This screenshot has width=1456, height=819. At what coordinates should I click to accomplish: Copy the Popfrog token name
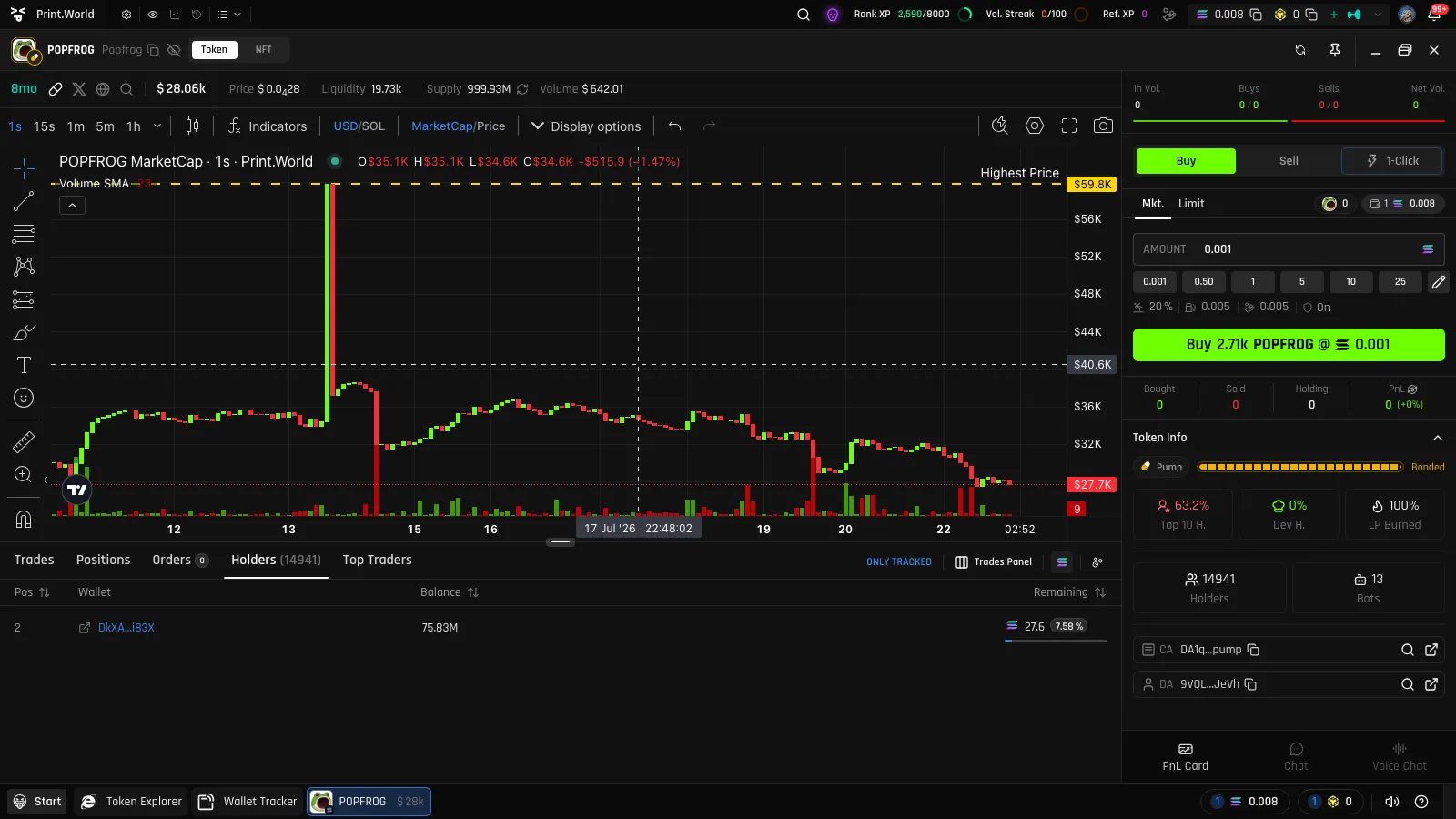point(153,50)
